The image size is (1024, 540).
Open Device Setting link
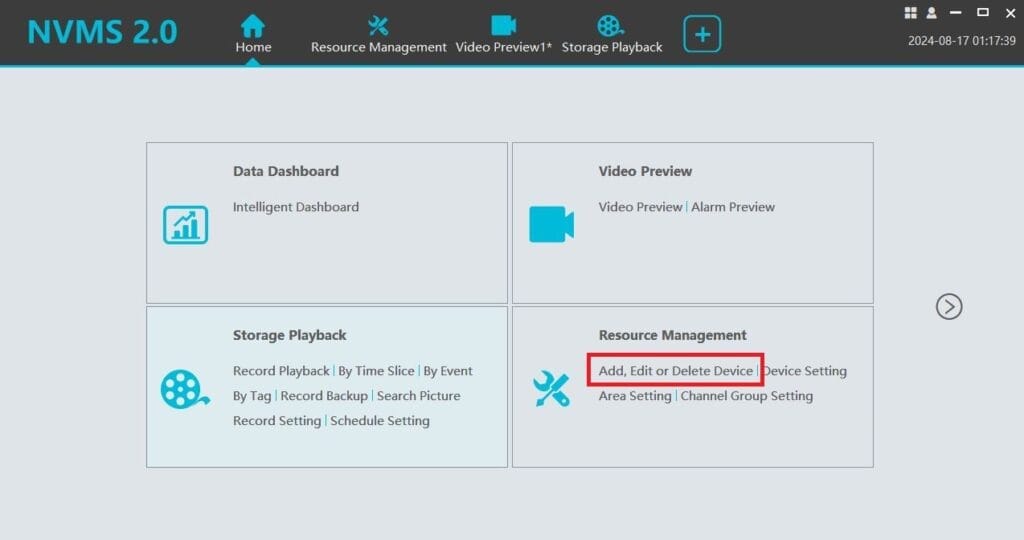coord(805,371)
